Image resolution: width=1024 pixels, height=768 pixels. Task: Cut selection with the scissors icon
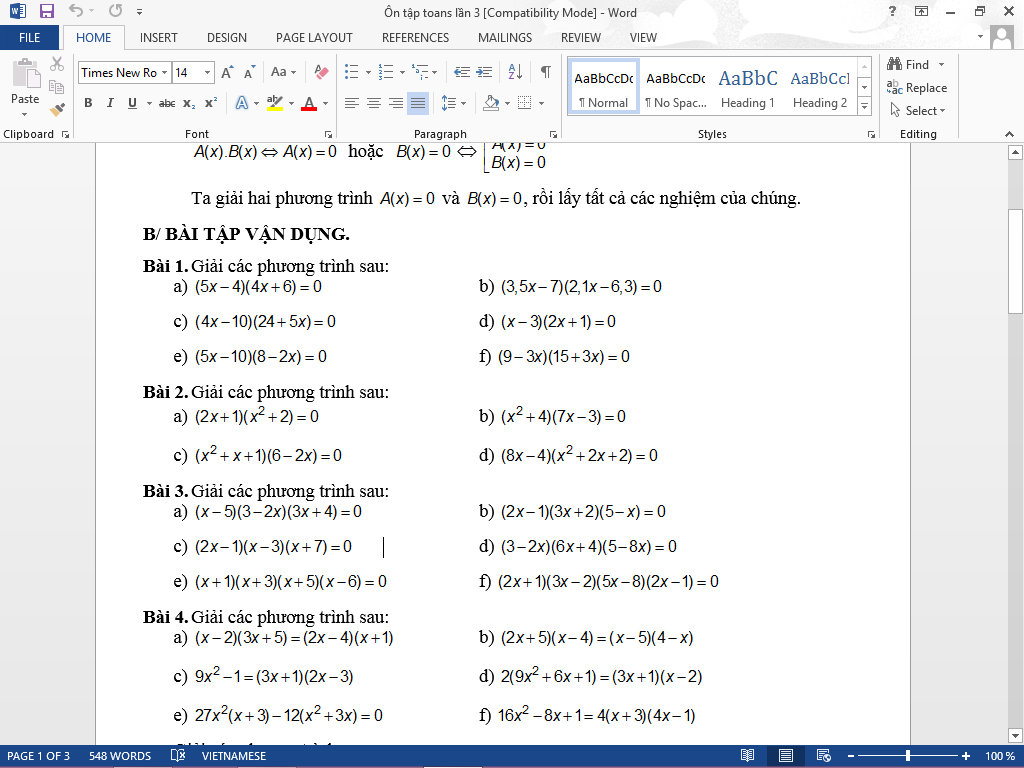pos(57,64)
